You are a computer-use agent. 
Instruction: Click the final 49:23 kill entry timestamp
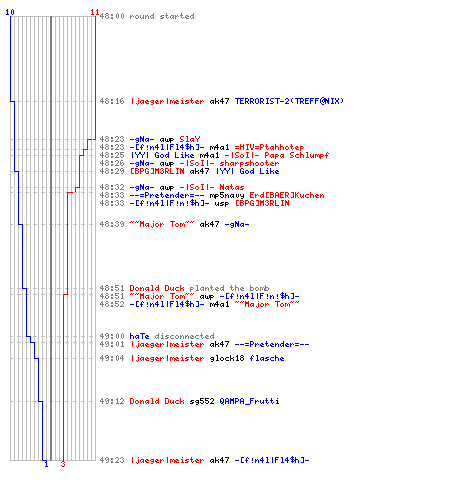tap(112, 460)
